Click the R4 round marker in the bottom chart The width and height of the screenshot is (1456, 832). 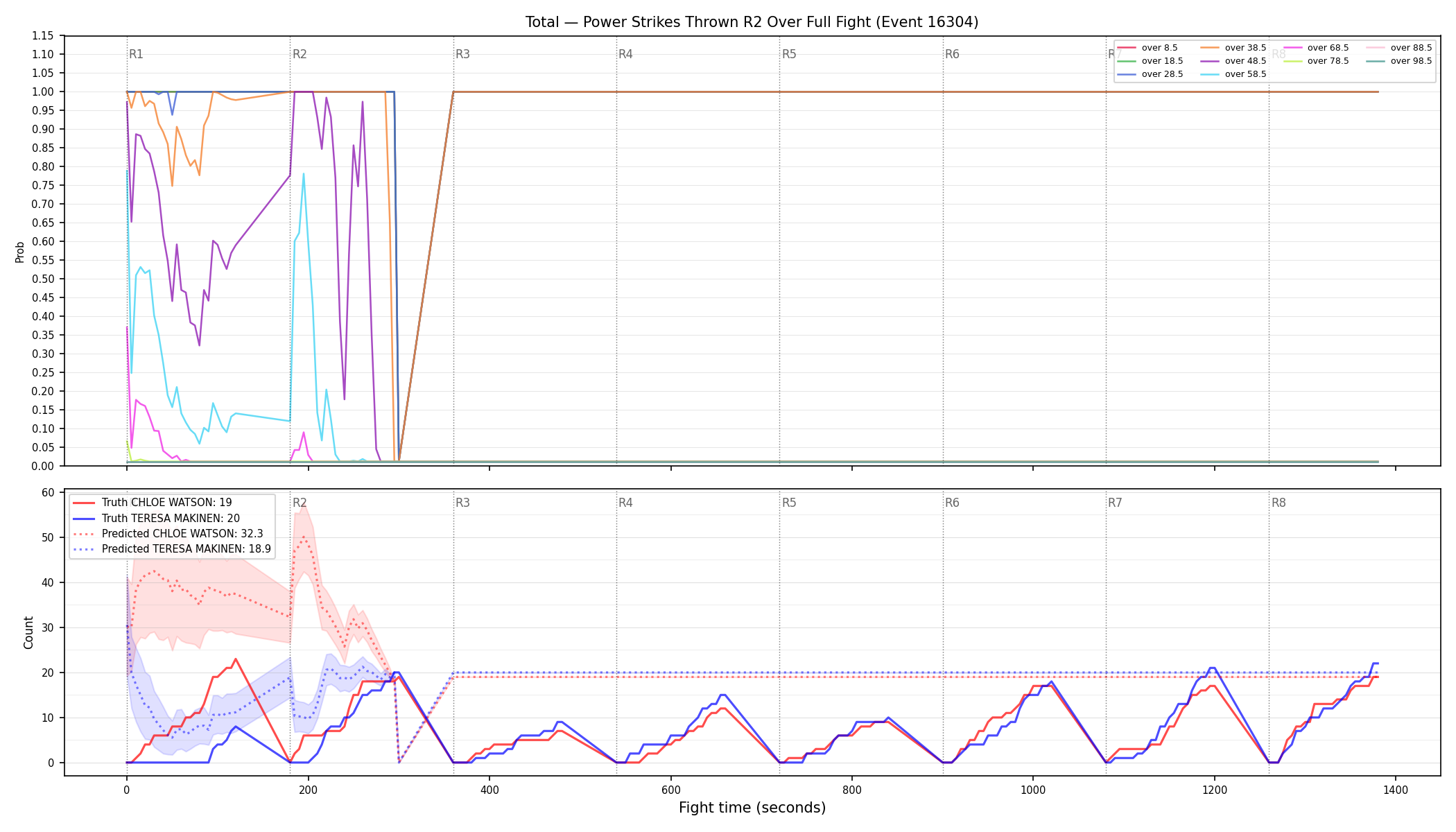(625, 503)
